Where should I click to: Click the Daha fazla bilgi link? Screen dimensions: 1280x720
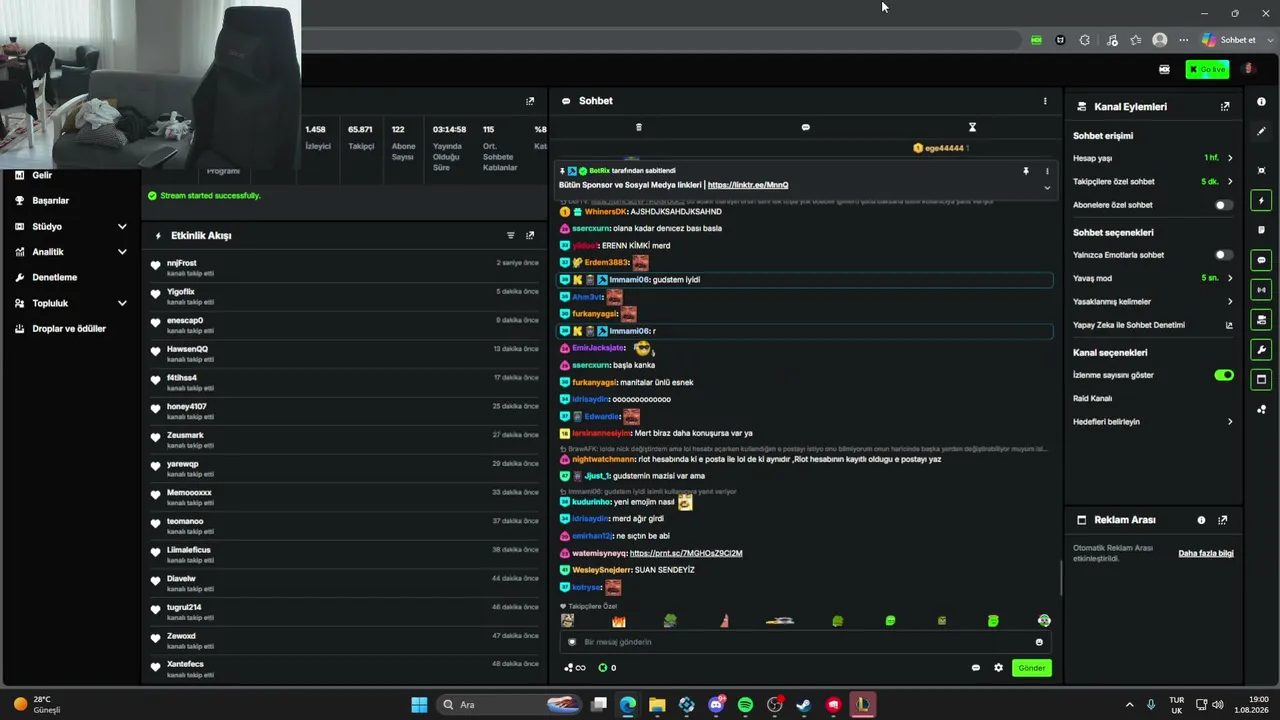click(1206, 553)
